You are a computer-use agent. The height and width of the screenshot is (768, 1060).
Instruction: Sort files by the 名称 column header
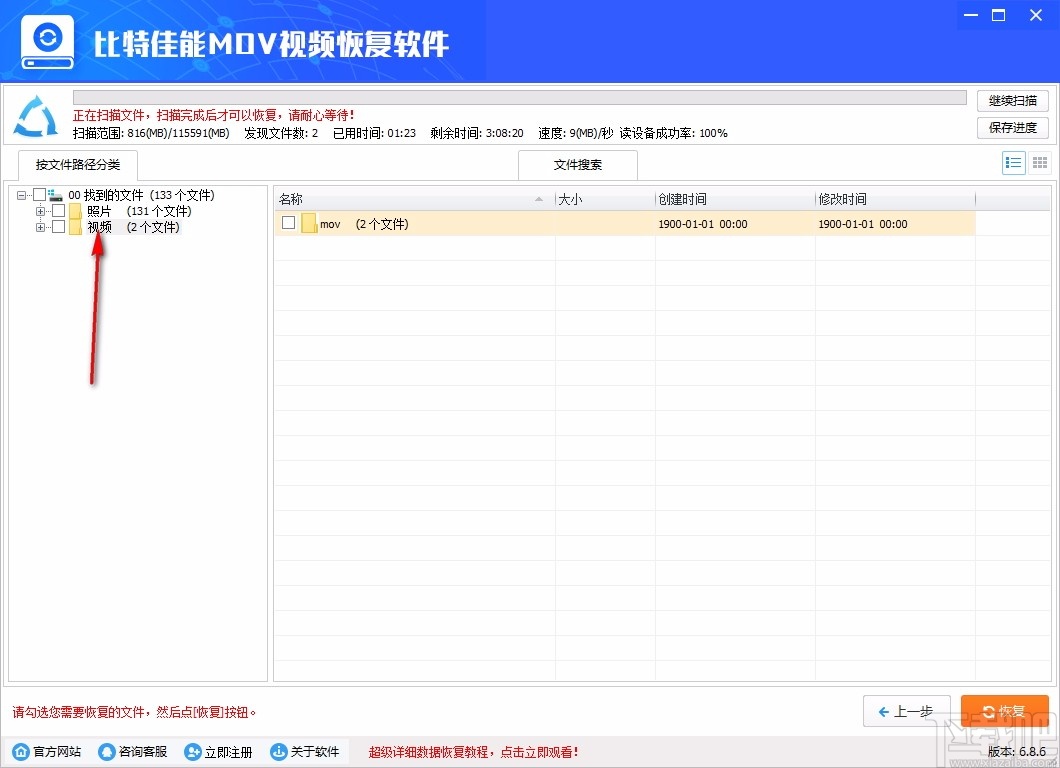[291, 198]
